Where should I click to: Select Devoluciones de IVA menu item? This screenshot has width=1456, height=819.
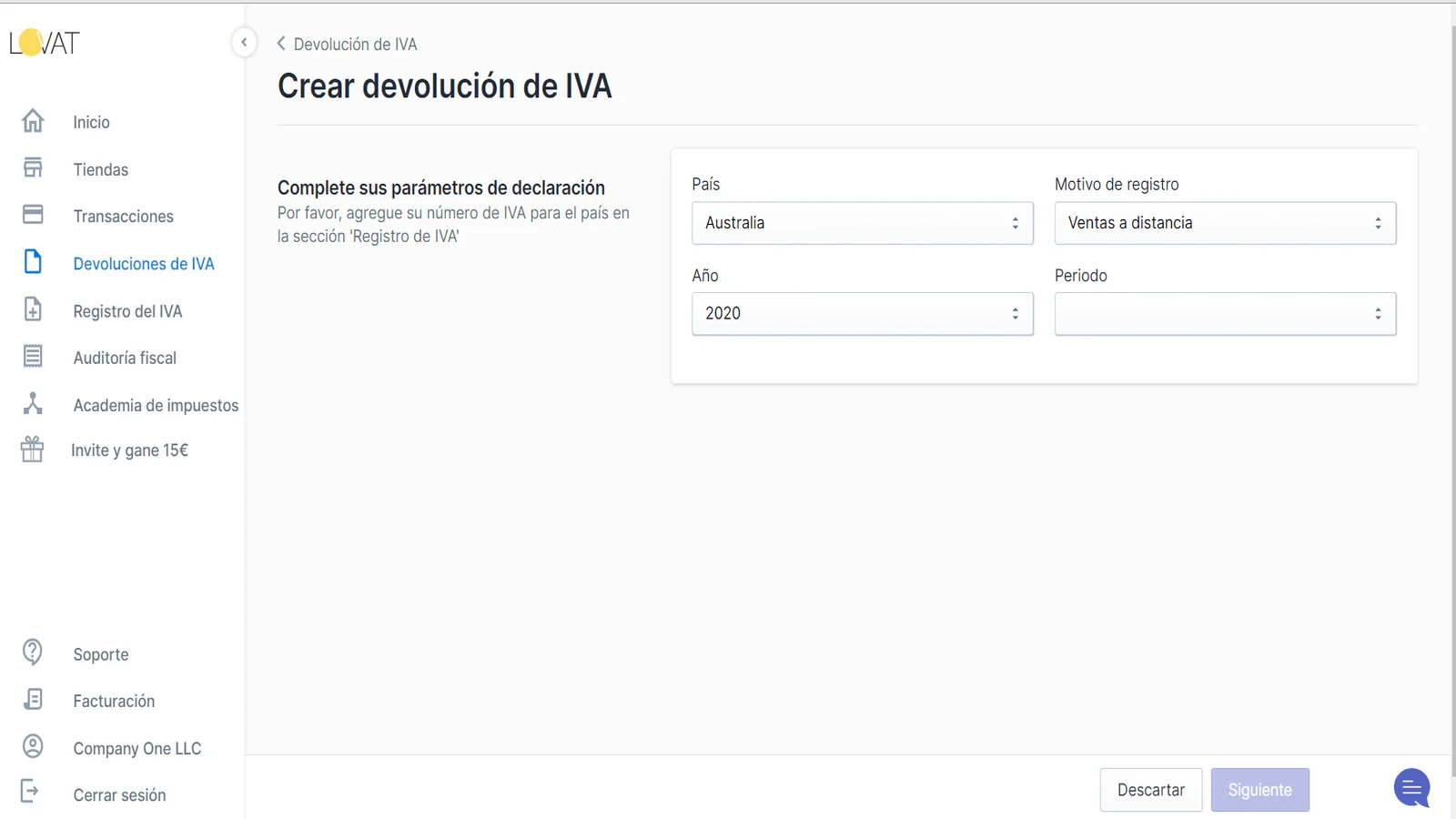[144, 264]
